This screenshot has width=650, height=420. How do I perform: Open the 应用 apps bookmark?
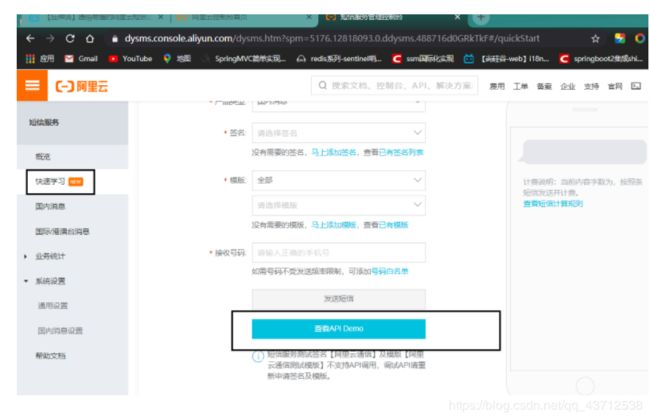pos(40,59)
